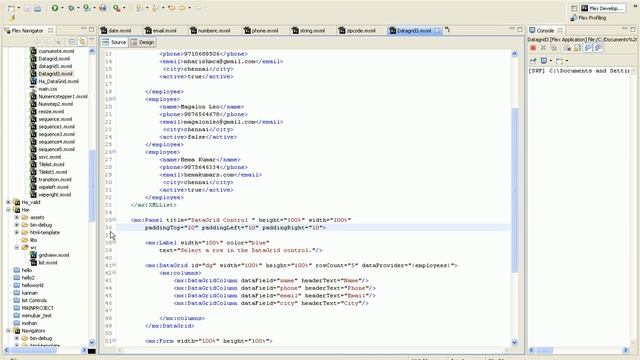Select Numericstepper1.mxml in the navigator
Viewport: 640px width, 360px height.
pyautogui.click(x=63, y=97)
